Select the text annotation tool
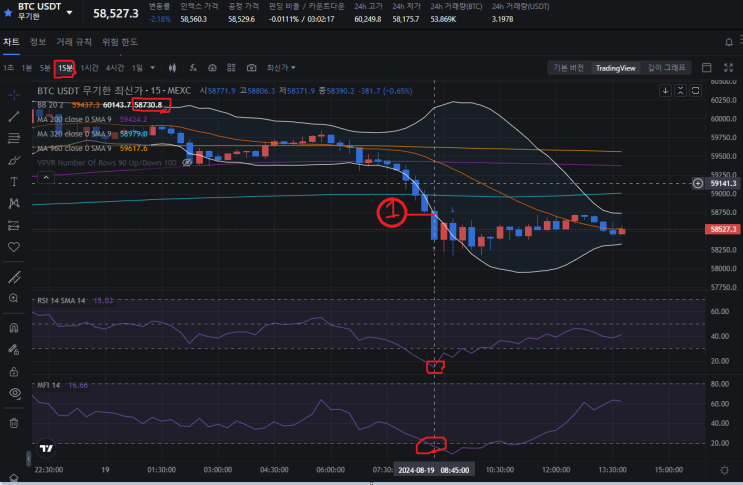This screenshot has width=743, height=485. click(x=14, y=181)
